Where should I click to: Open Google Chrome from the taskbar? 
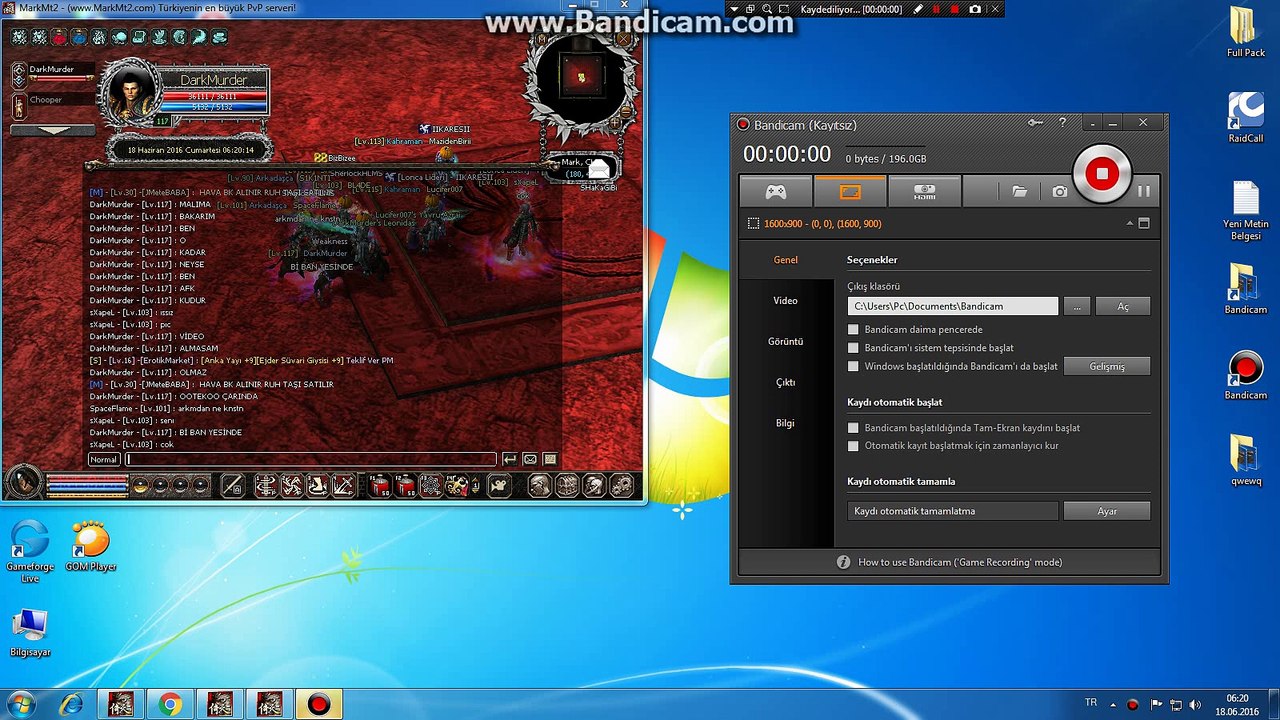(169, 704)
